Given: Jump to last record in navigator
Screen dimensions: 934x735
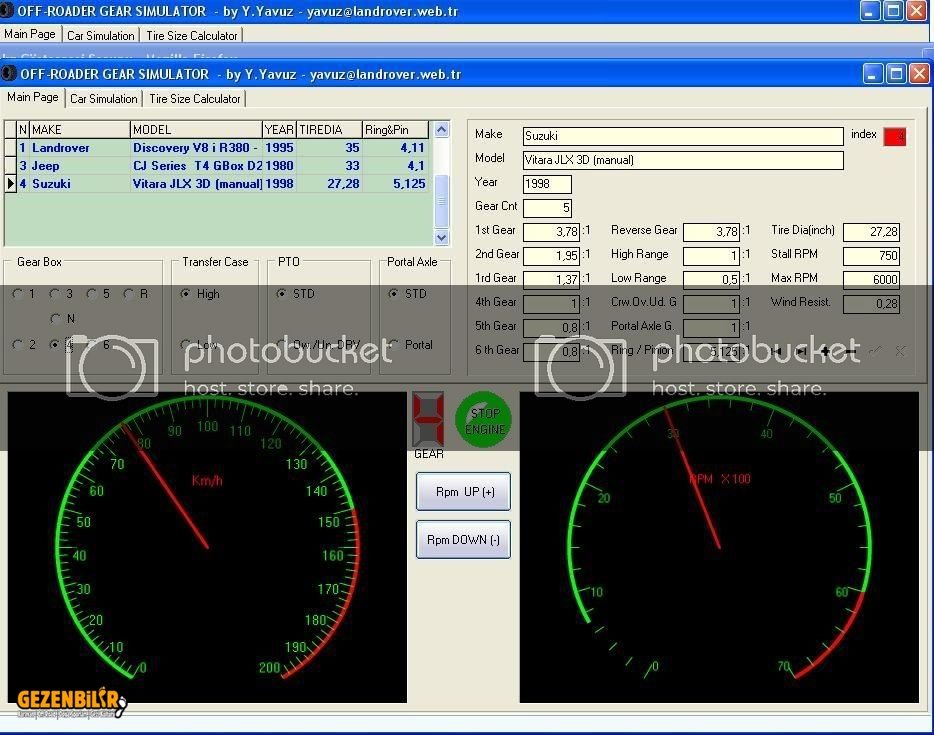Looking at the screenshot, I should pos(801,351).
